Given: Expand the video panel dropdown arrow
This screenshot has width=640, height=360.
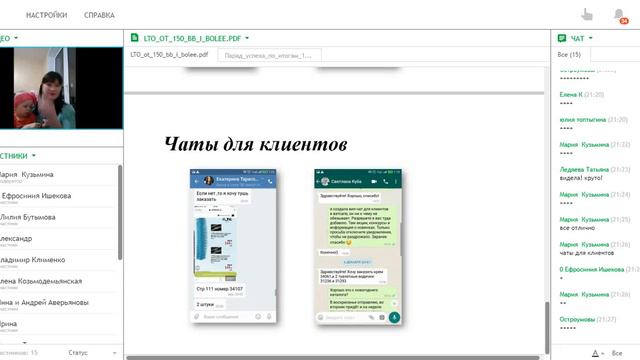Looking at the screenshot, I should point(16,38).
